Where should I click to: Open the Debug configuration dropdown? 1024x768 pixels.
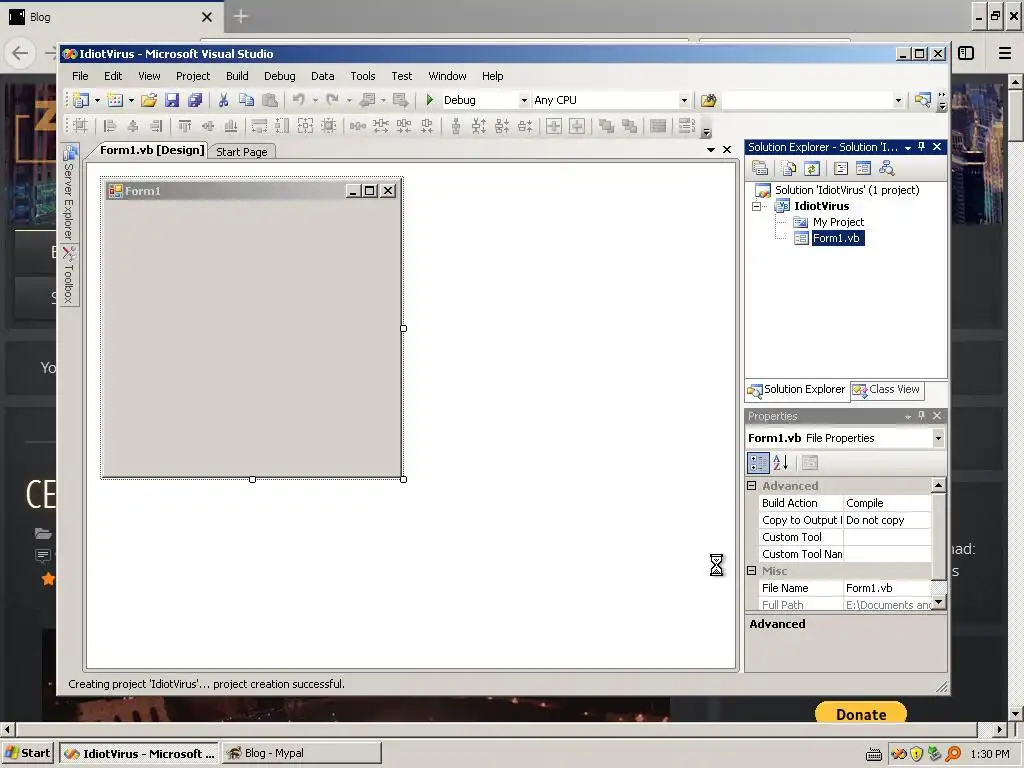524,101
